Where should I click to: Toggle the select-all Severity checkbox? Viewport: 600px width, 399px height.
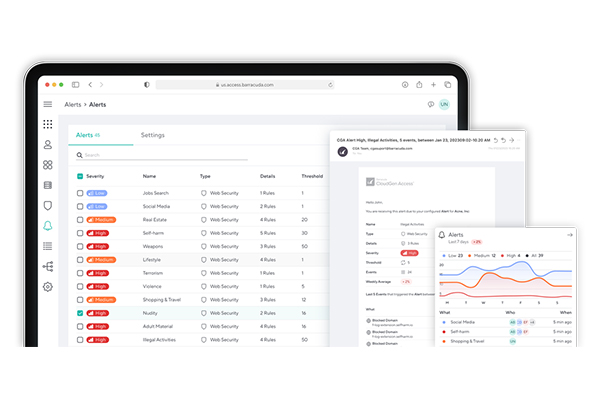80,176
